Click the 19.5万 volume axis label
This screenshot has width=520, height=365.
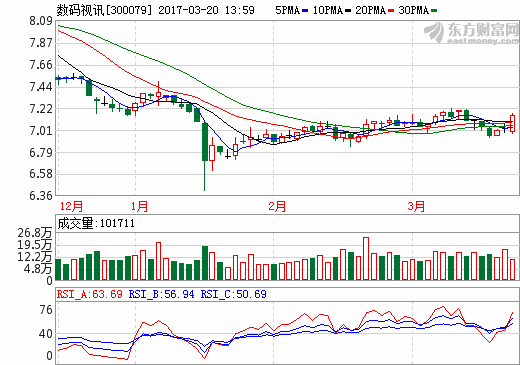(x=35, y=245)
